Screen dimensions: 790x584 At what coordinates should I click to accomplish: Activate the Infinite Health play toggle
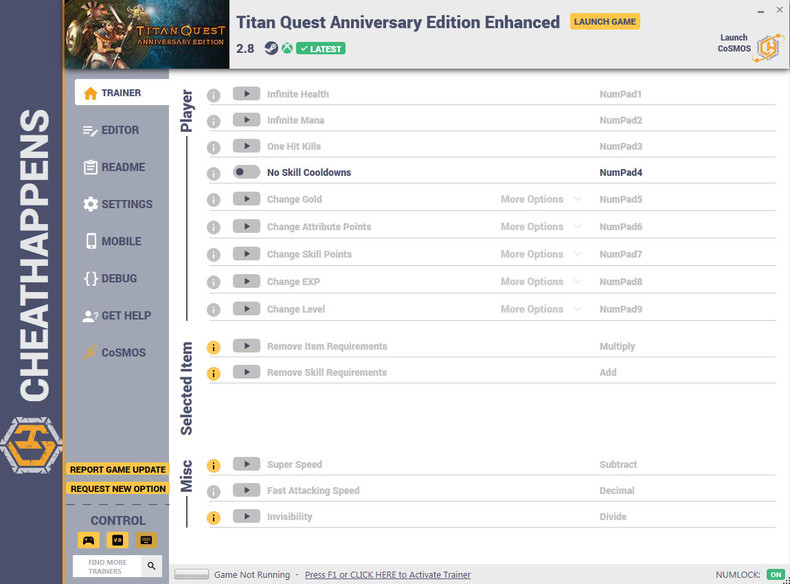pyautogui.click(x=246, y=94)
